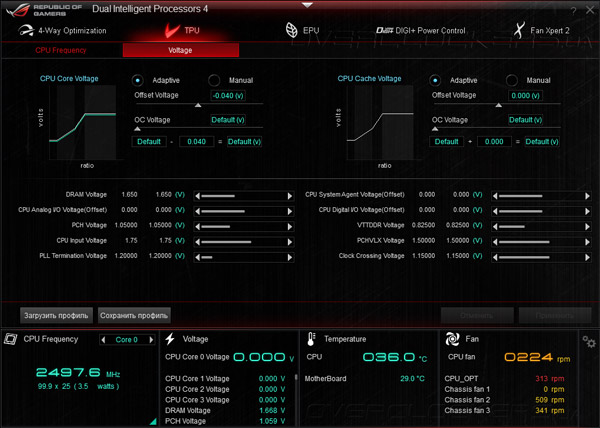The image size is (600, 428).
Task: Increase DRAM Voltage with right arrow
Action: point(290,196)
